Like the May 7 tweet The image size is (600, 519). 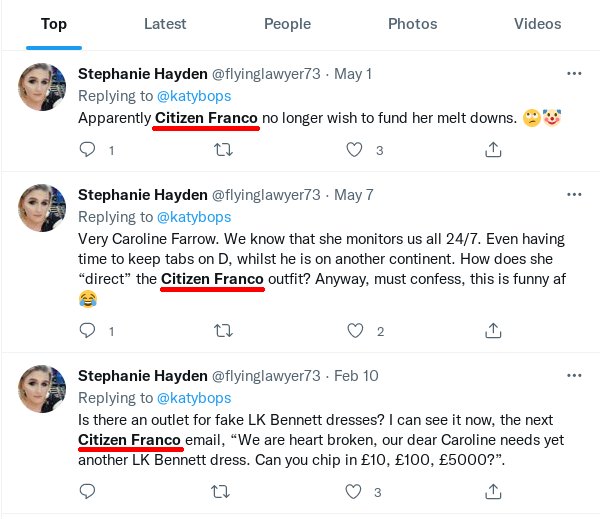point(353,331)
